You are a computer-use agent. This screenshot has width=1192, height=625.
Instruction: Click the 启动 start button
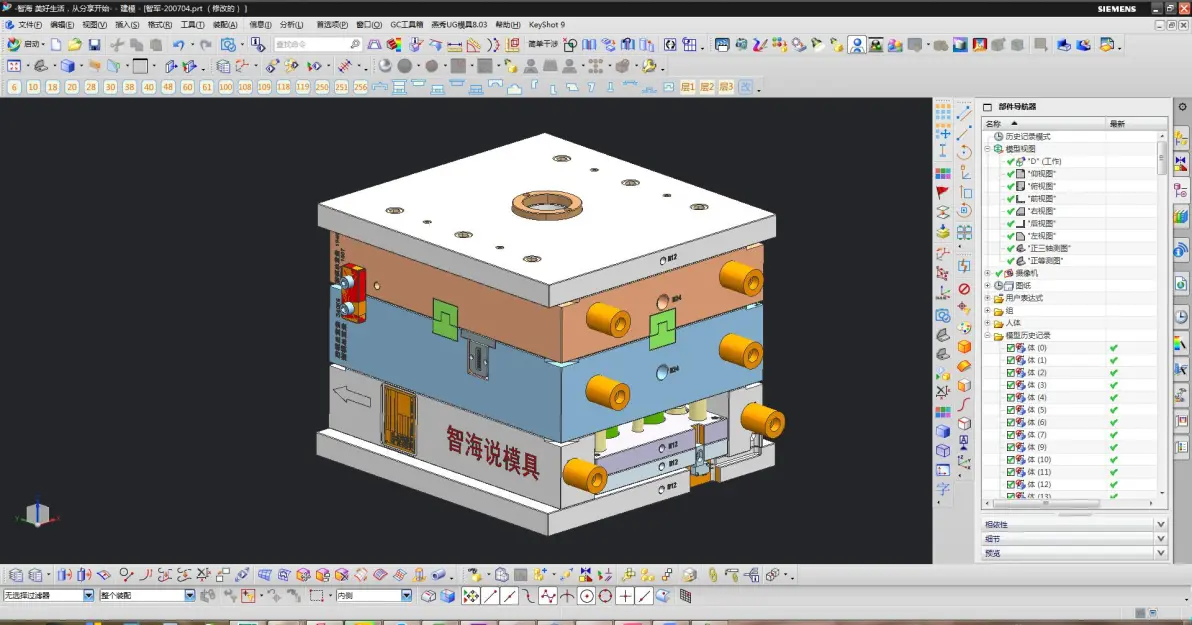point(25,45)
